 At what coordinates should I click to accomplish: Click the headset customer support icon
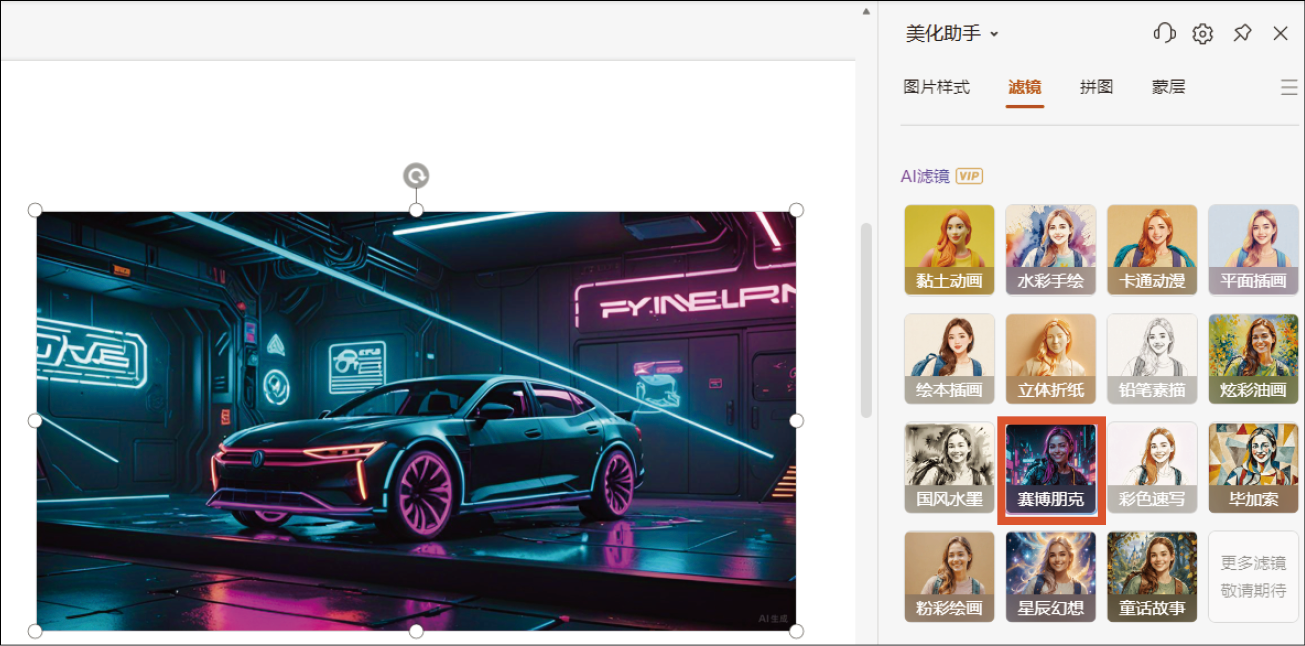point(1164,34)
